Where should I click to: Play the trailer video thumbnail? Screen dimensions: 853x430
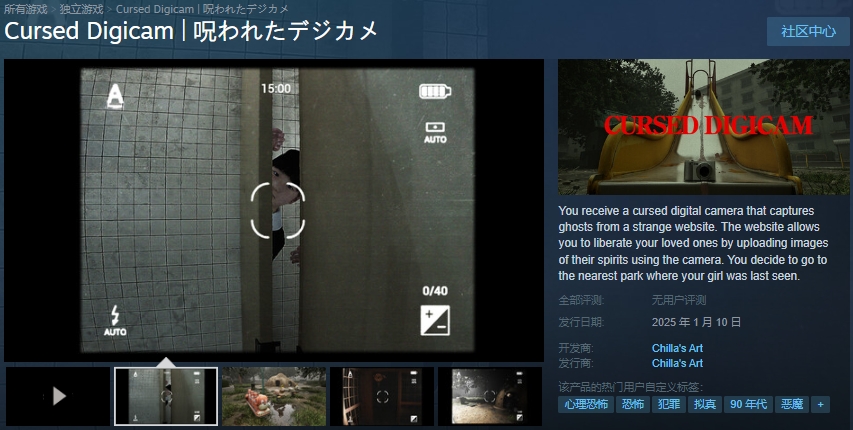pos(58,396)
